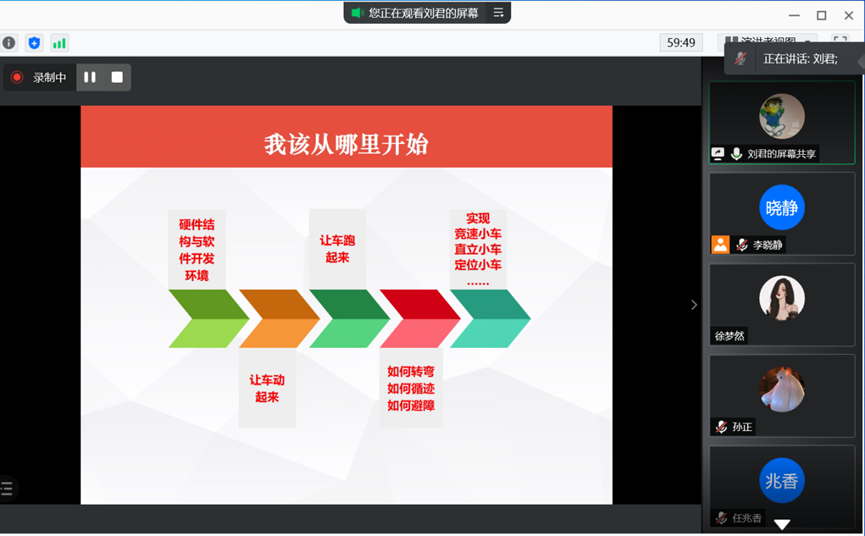Open the screen-share options menu icon
865x536 pixels.
point(499,13)
